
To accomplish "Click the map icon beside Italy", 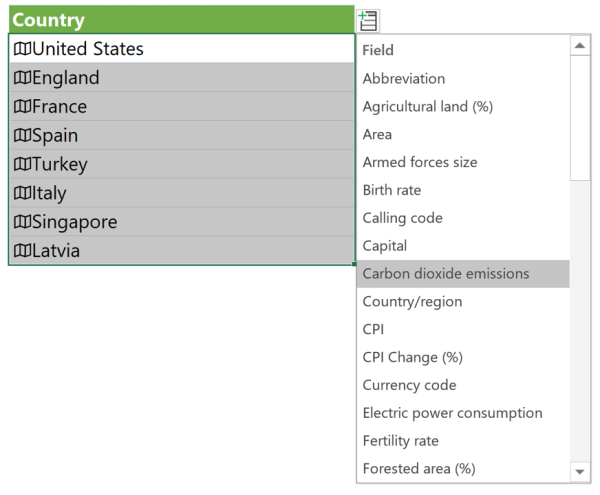I will [x=22, y=194].
